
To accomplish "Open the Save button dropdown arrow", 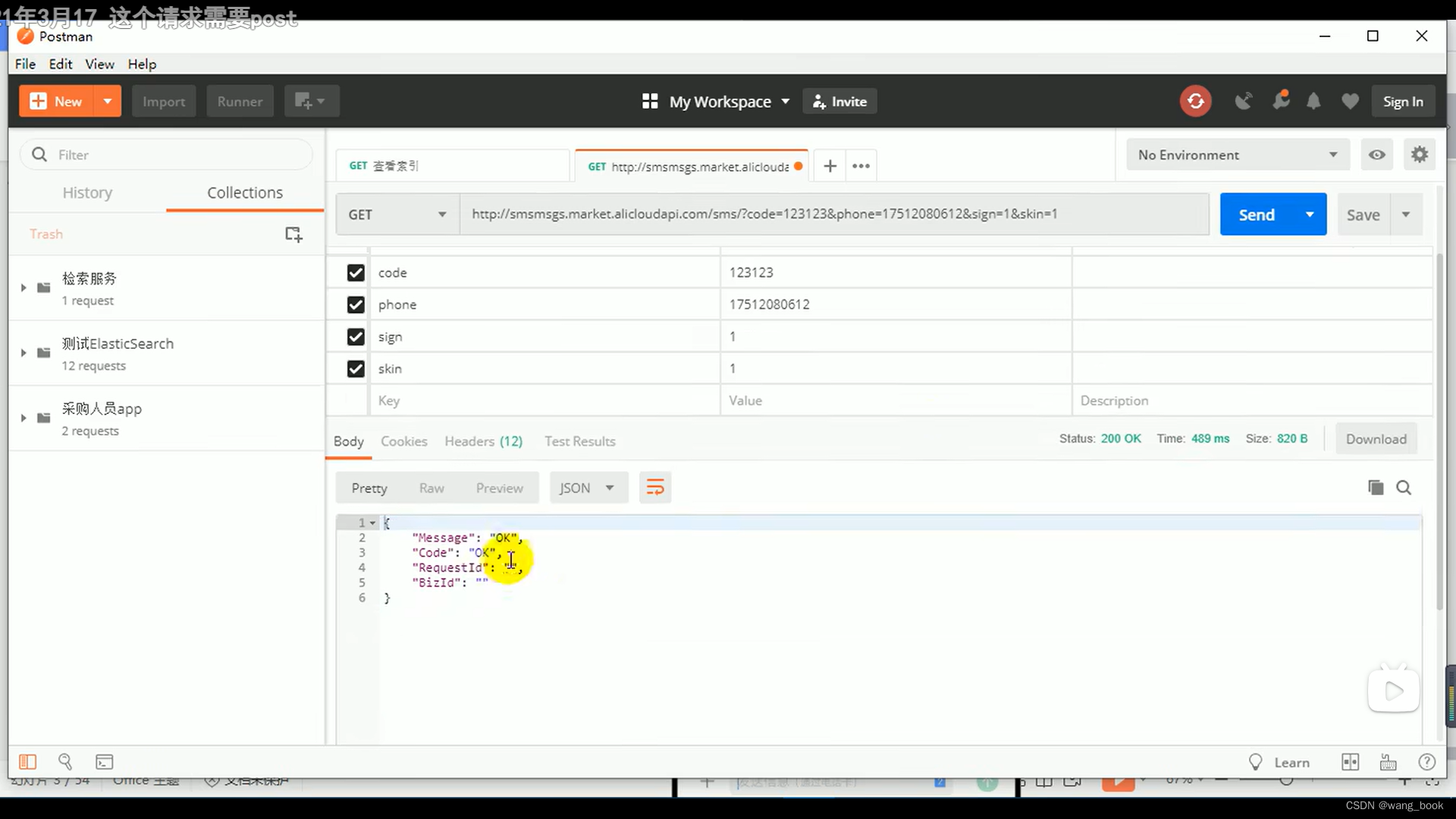I will tap(1406, 215).
